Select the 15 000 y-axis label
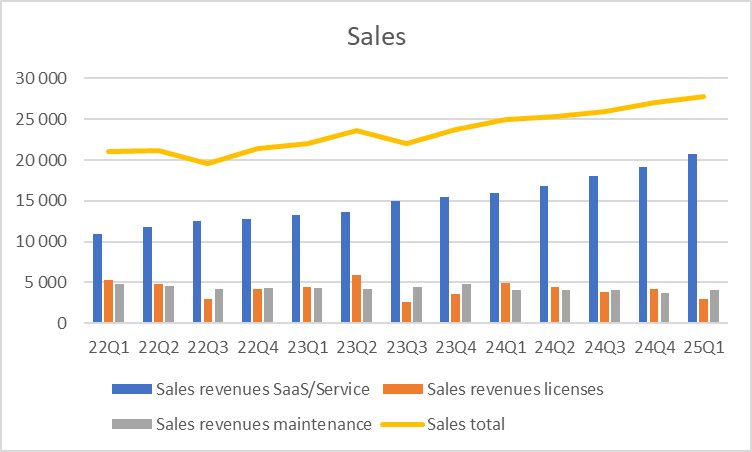Screen dimensions: 752x452 pyautogui.click(x=41, y=201)
